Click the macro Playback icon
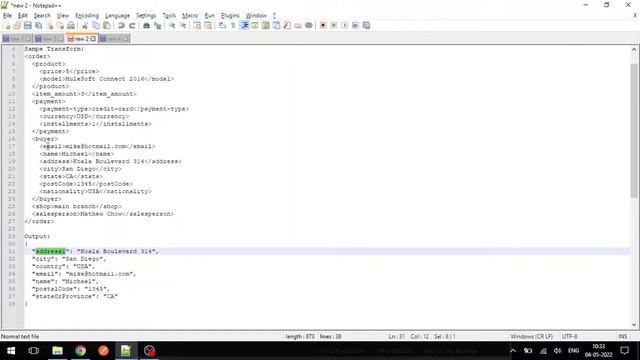The width and height of the screenshot is (640, 360). click(344, 25)
